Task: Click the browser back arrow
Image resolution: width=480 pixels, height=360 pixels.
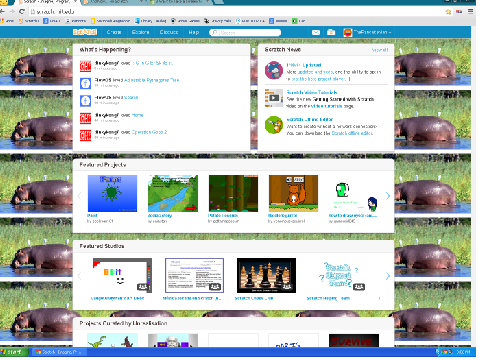Action: point(3,11)
